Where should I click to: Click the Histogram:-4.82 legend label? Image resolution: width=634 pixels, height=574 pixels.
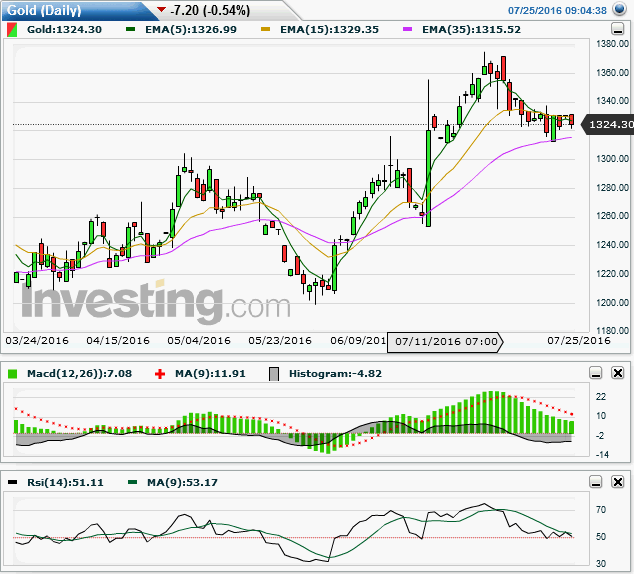point(335,374)
